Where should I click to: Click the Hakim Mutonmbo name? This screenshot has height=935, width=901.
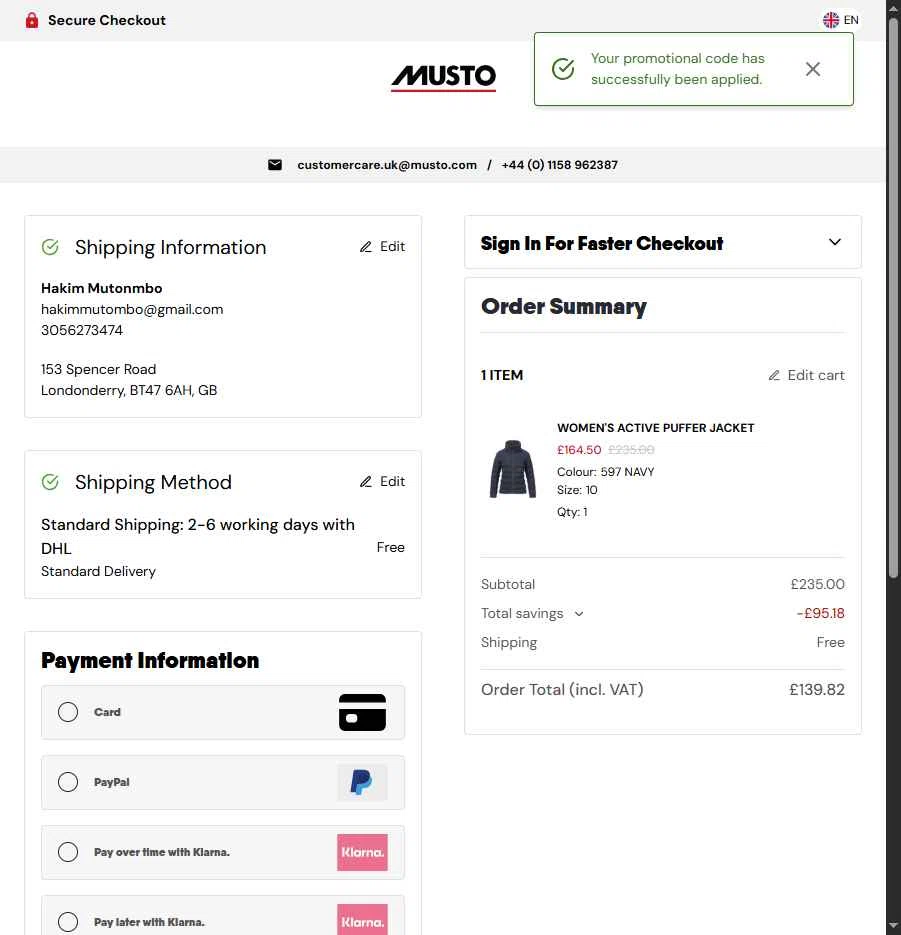click(101, 289)
